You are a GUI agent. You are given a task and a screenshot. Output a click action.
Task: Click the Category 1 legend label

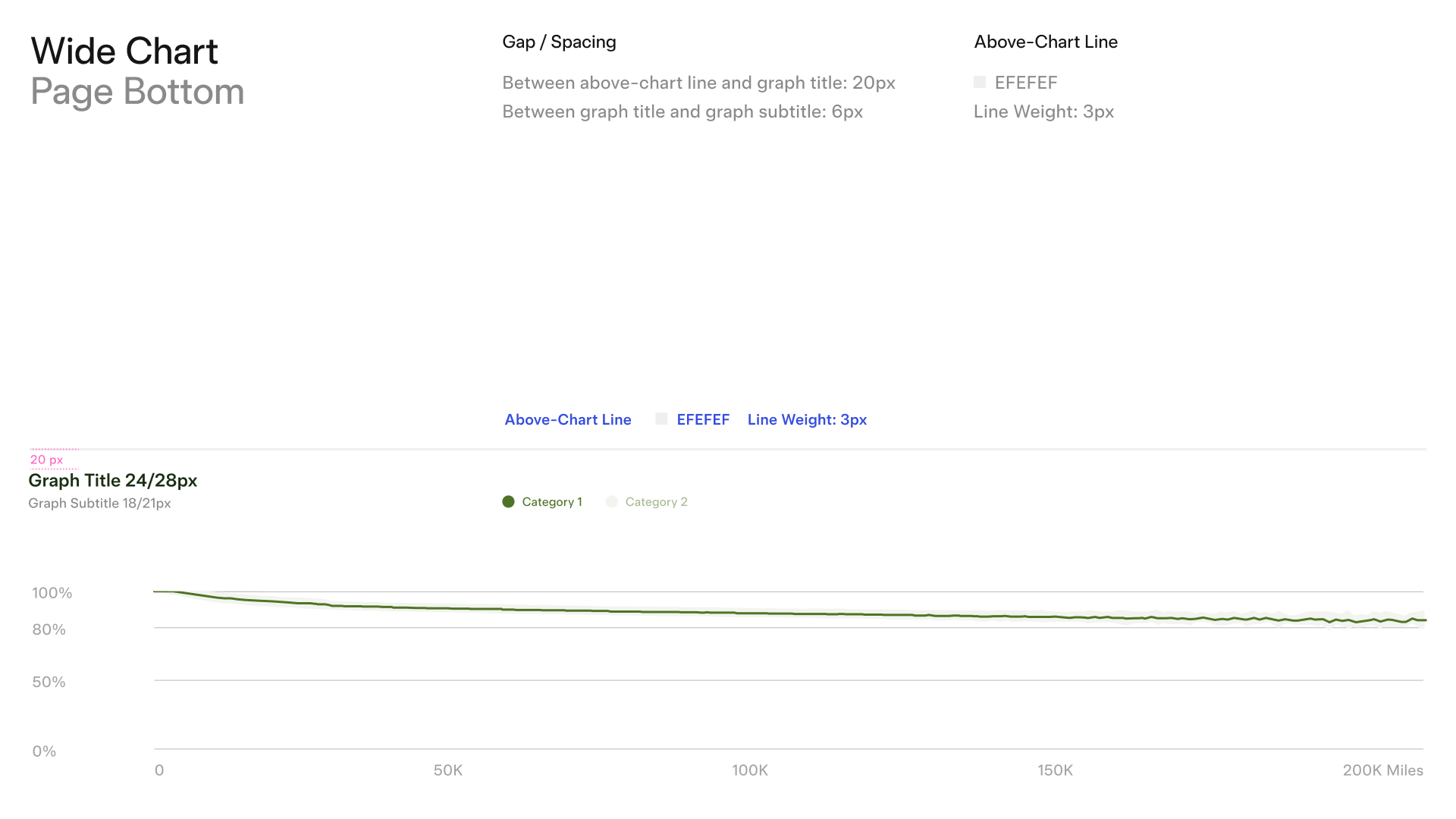552,502
